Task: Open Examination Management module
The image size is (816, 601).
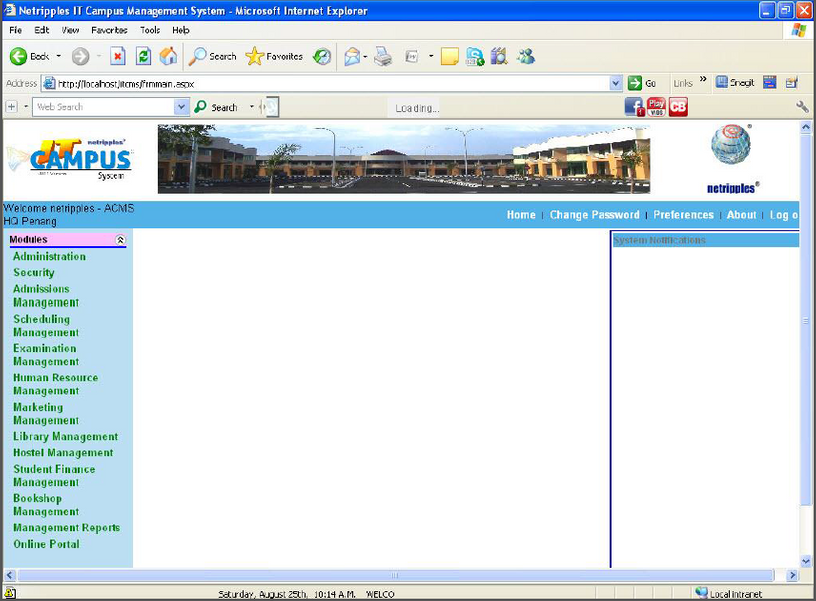Action: tap(46, 355)
